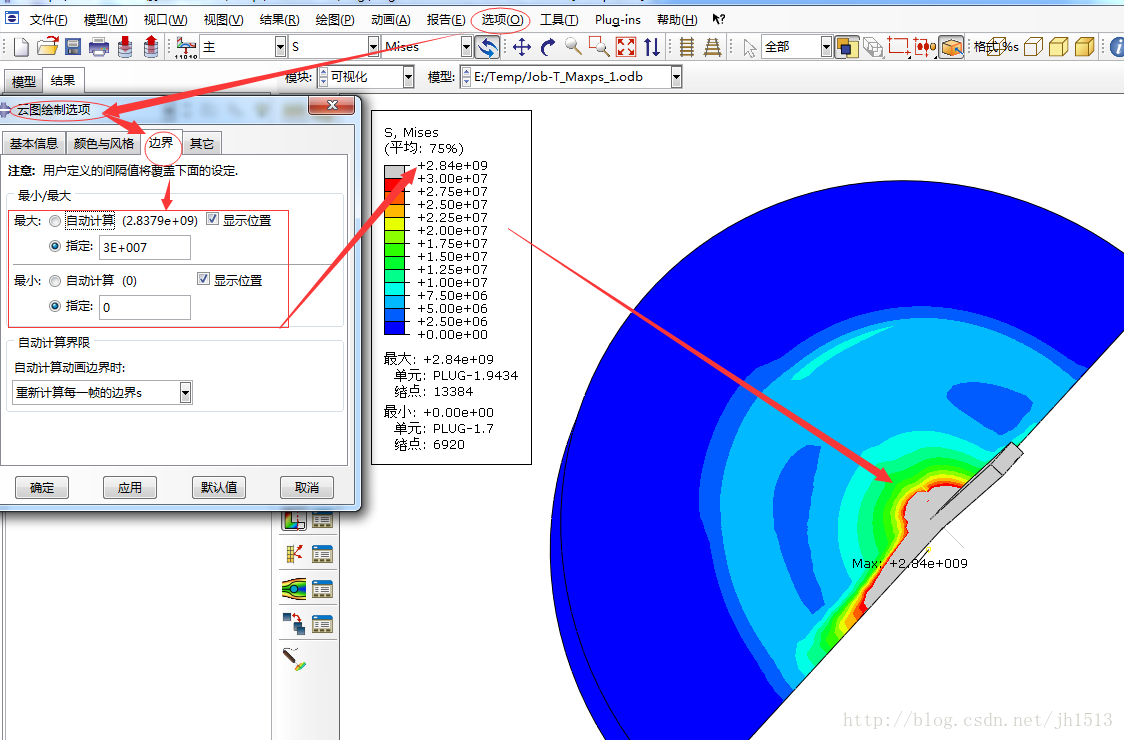
Task: Switch to the 基本信息 tab
Action: 34,143
